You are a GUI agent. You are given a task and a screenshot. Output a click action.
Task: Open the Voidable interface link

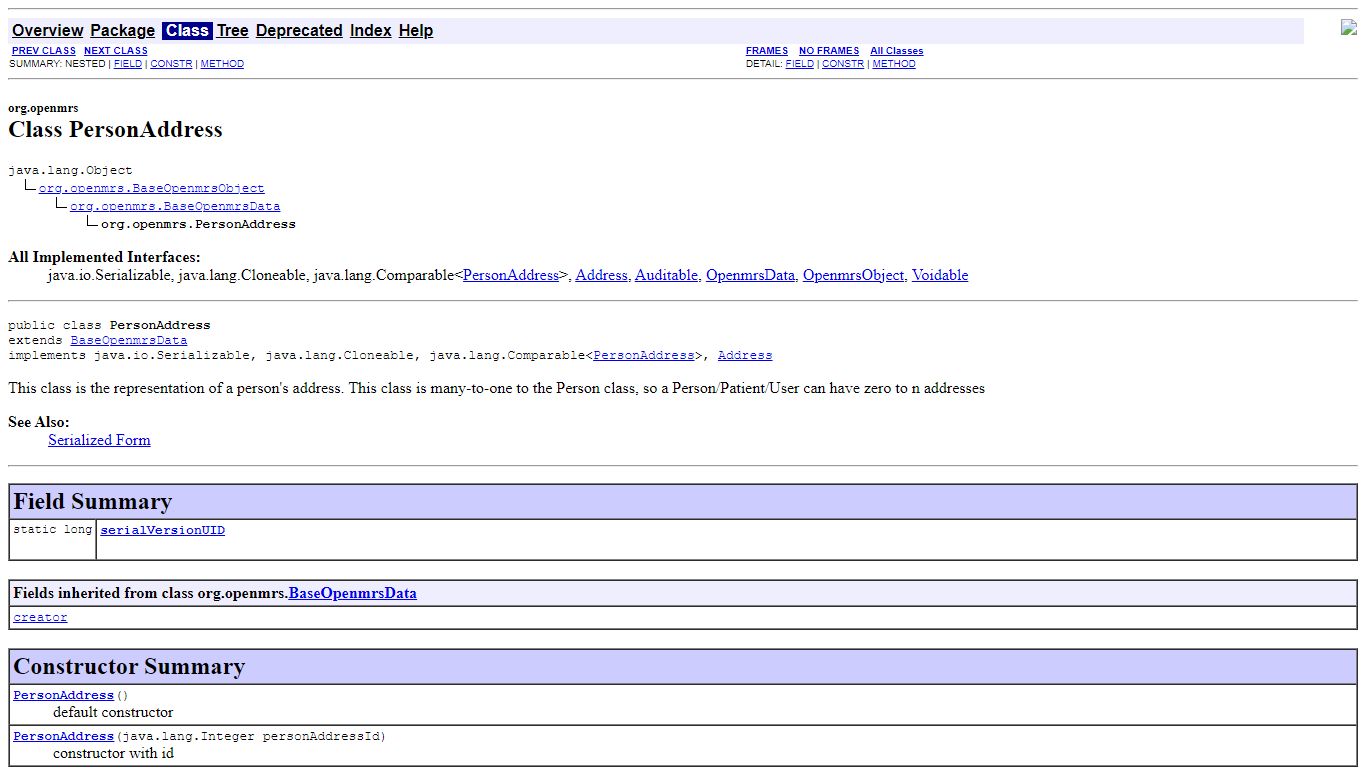[x=940, y=275]
